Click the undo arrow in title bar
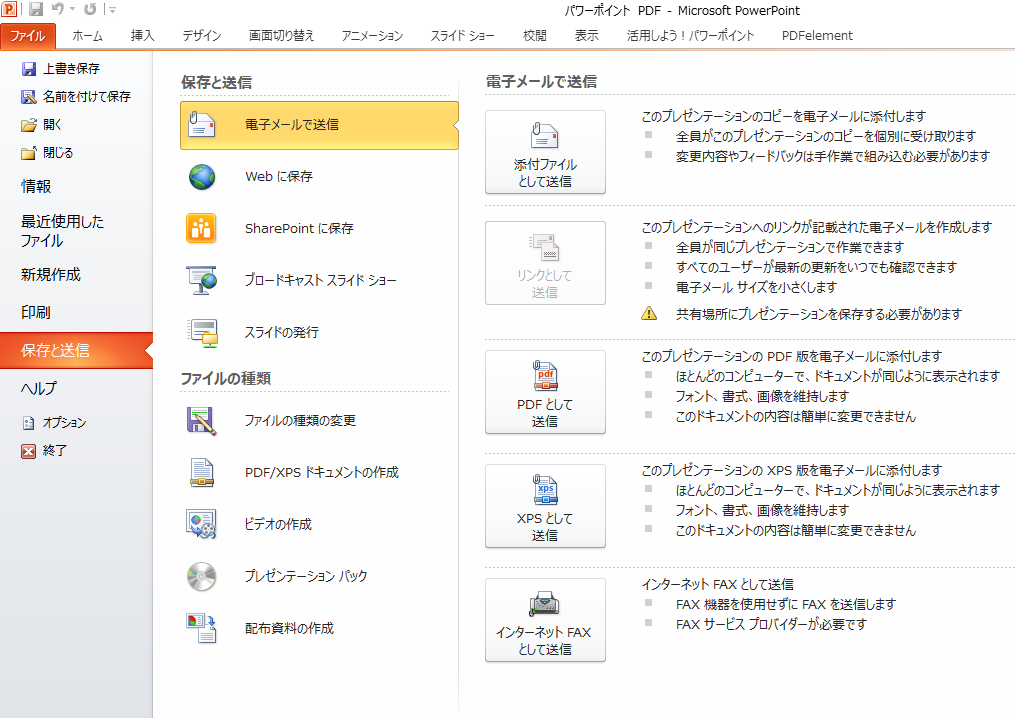The image size is (1015, 718). tap(58, 9)
